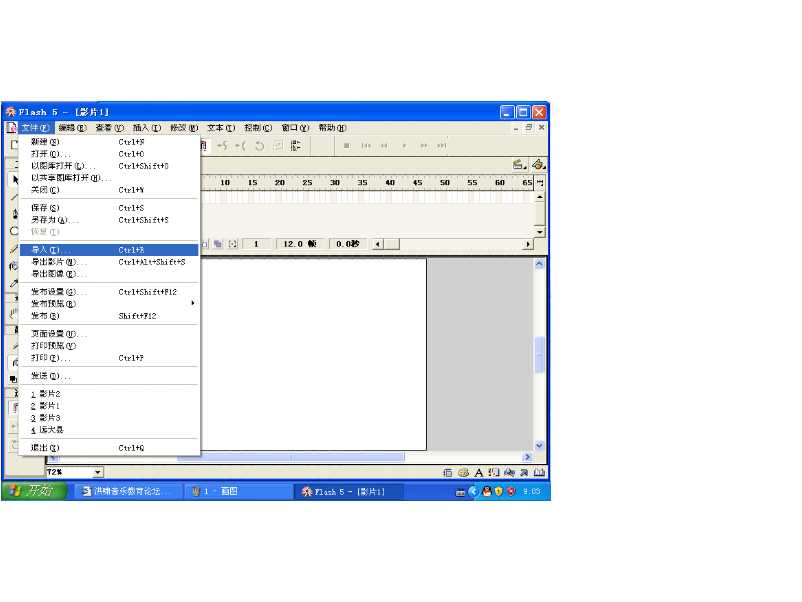Screen dimensions: 802x602
Task: Choose 打印预览 menu entry
Action: click(x=109, y=346)
